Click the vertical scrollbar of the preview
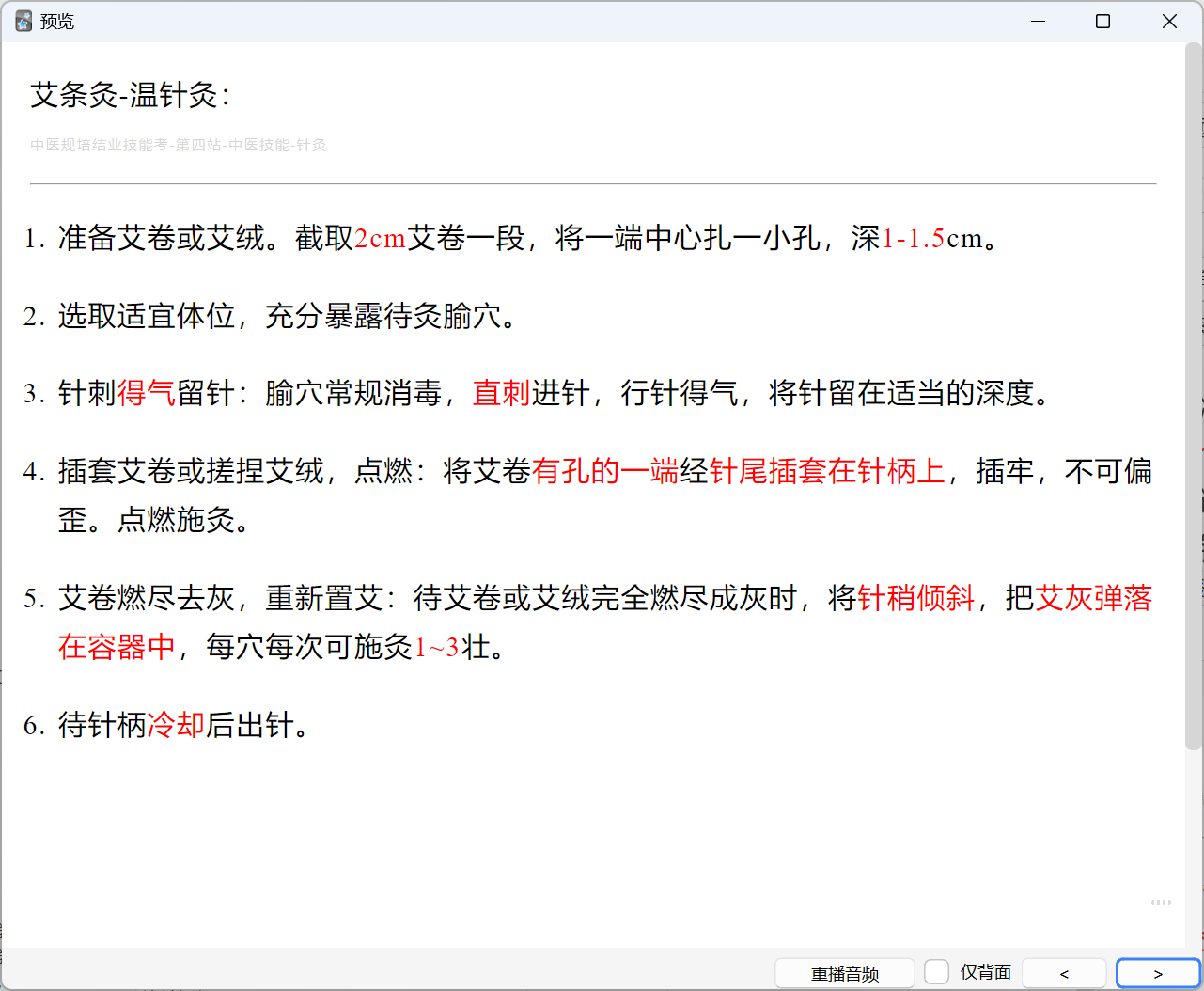This screenshot has height=991, width=1204. (x=1194, y=395)
